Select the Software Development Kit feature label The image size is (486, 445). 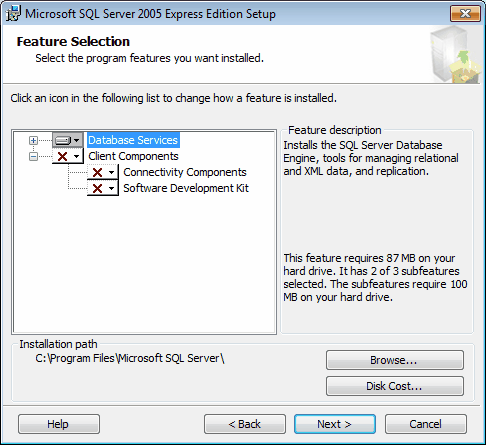[186, 188]
